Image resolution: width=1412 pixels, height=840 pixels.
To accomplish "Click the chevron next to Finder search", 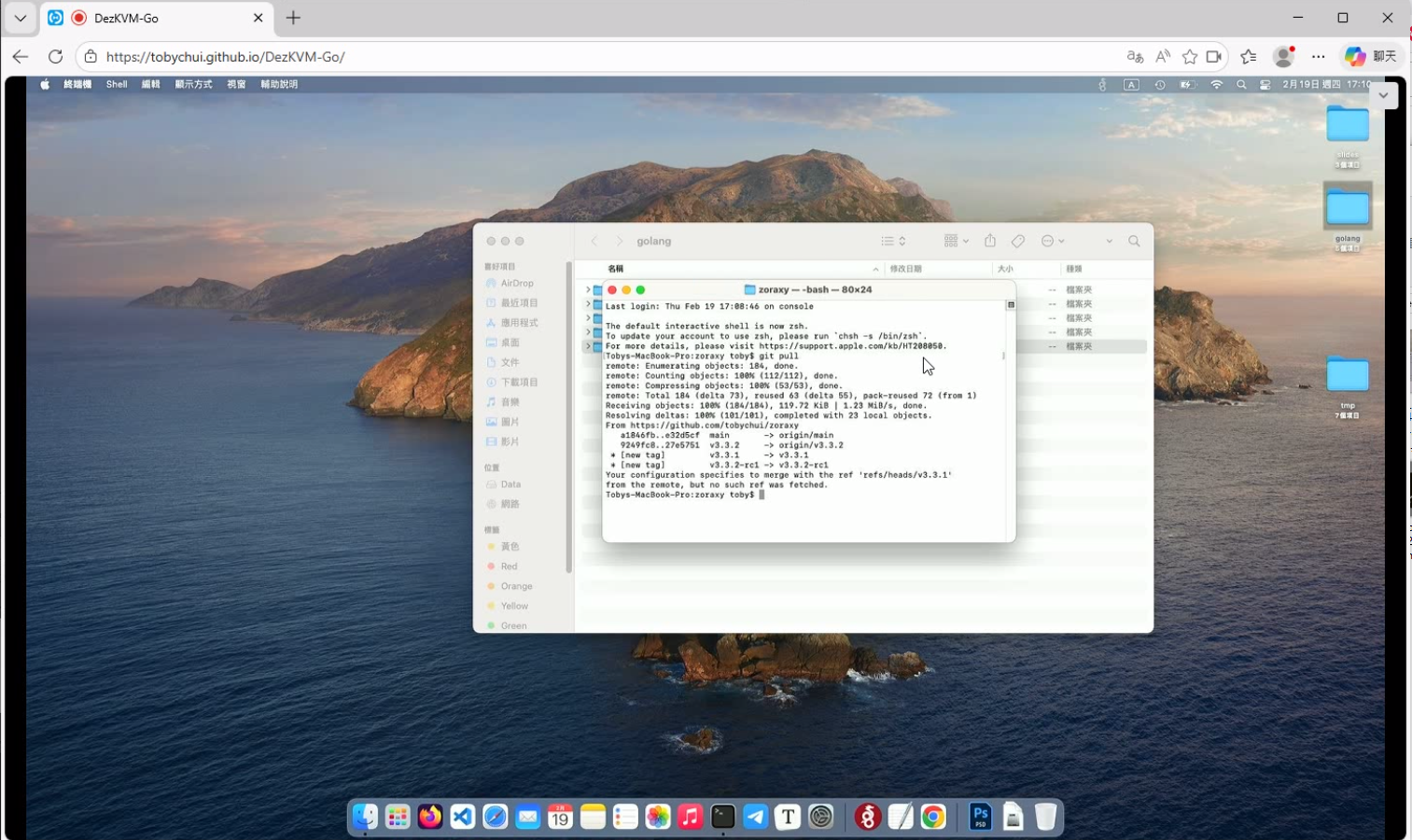I will pyautogui.click(x=1109, y=241).
